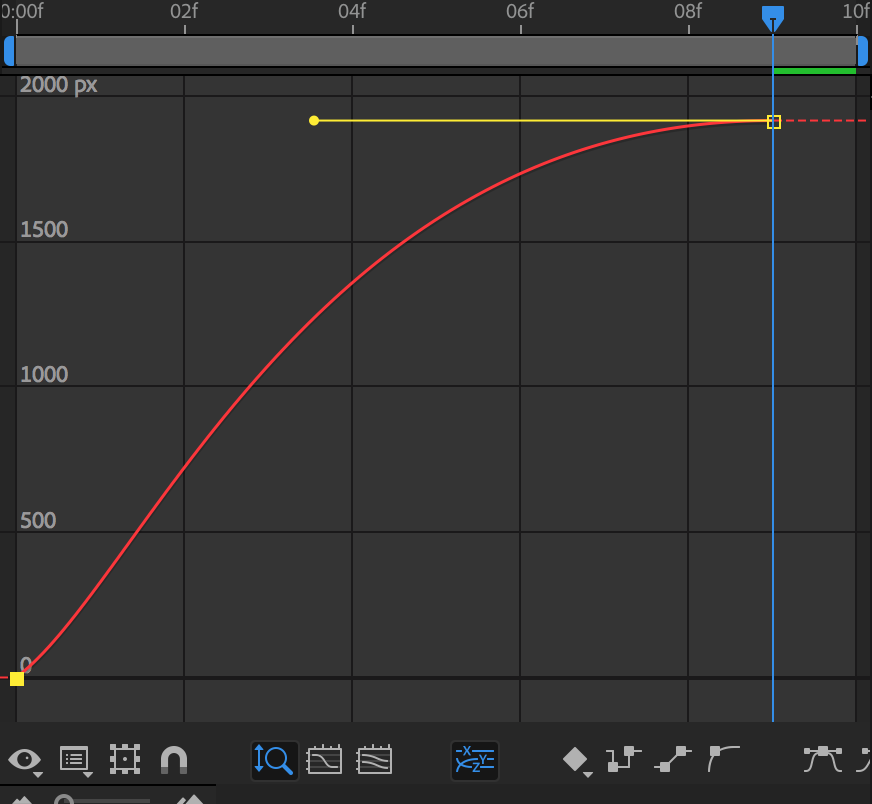The height and width of the screenshot is (804, 872).
Task: Toggle Separate Dimensions (XYZ) button
Action: pyautogui.click(x=474, y=760)
